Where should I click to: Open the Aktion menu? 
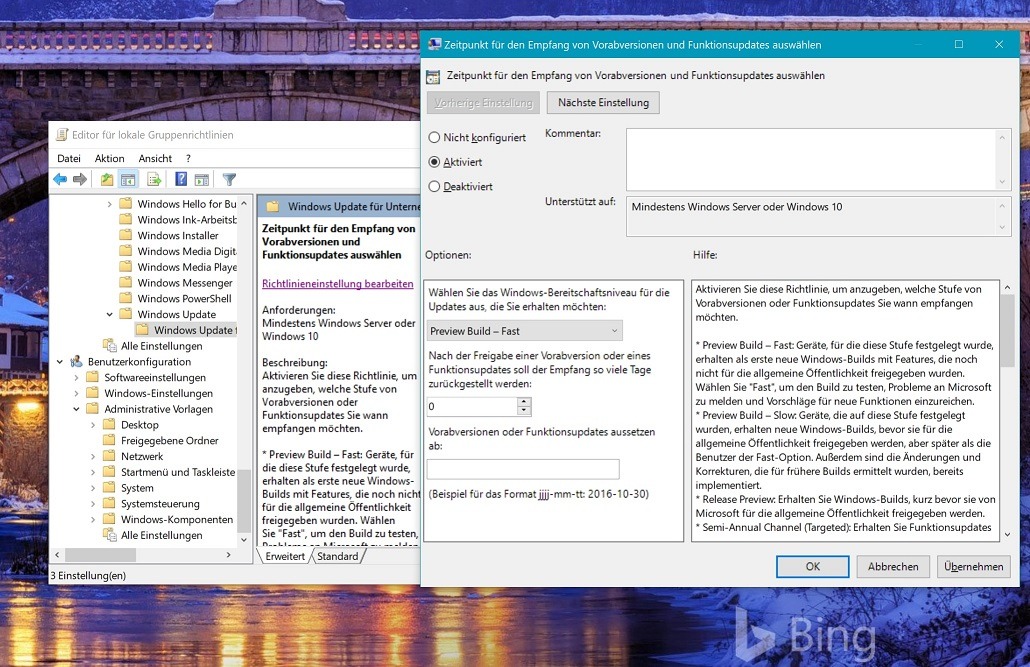point(109,158)
